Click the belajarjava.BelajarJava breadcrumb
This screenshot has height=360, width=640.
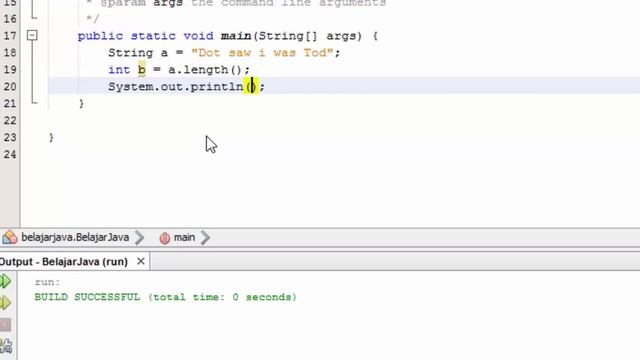tap(75, 237)
